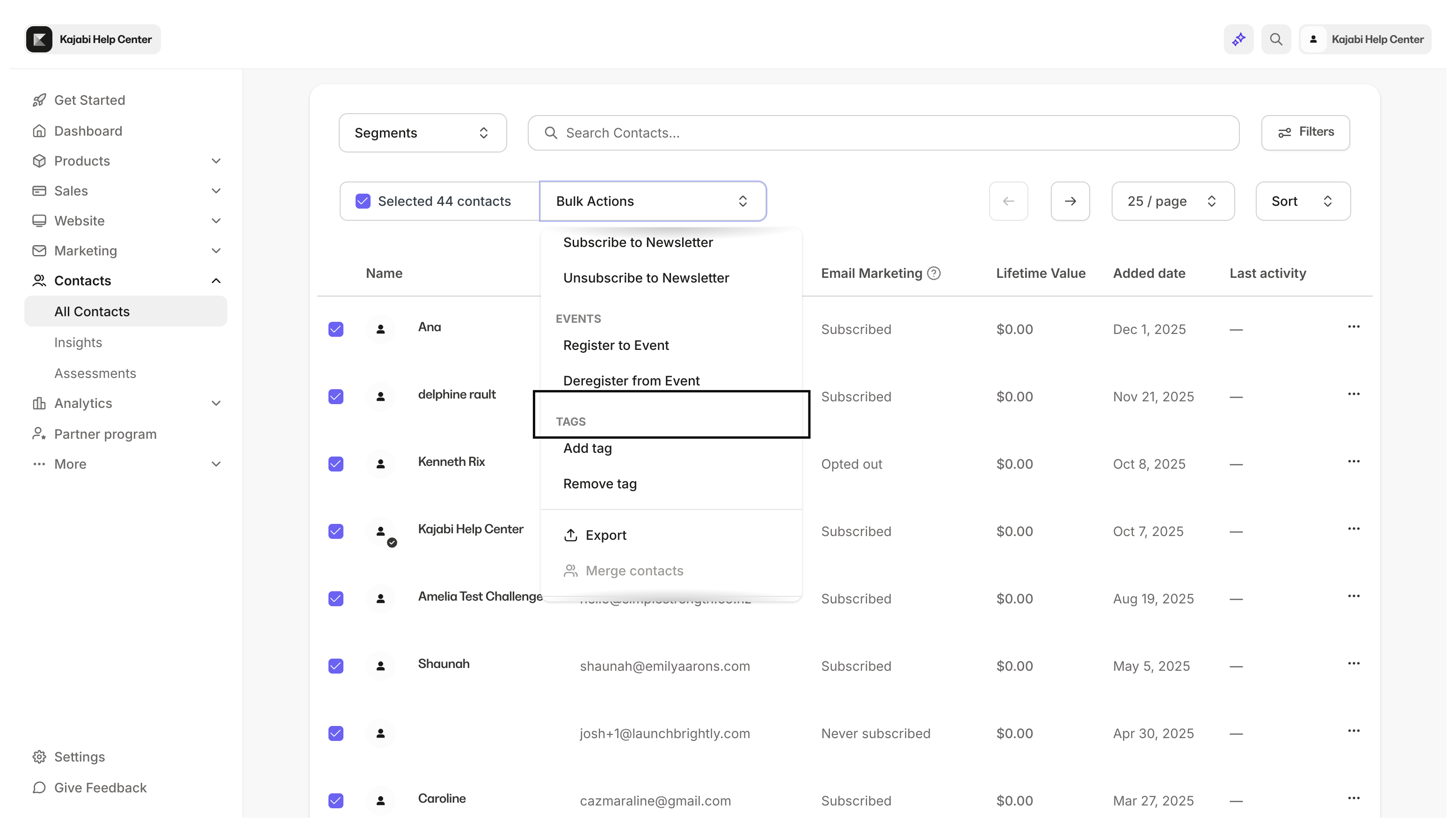Click the Export action in Bulk Actions menu

click(606, 535)
